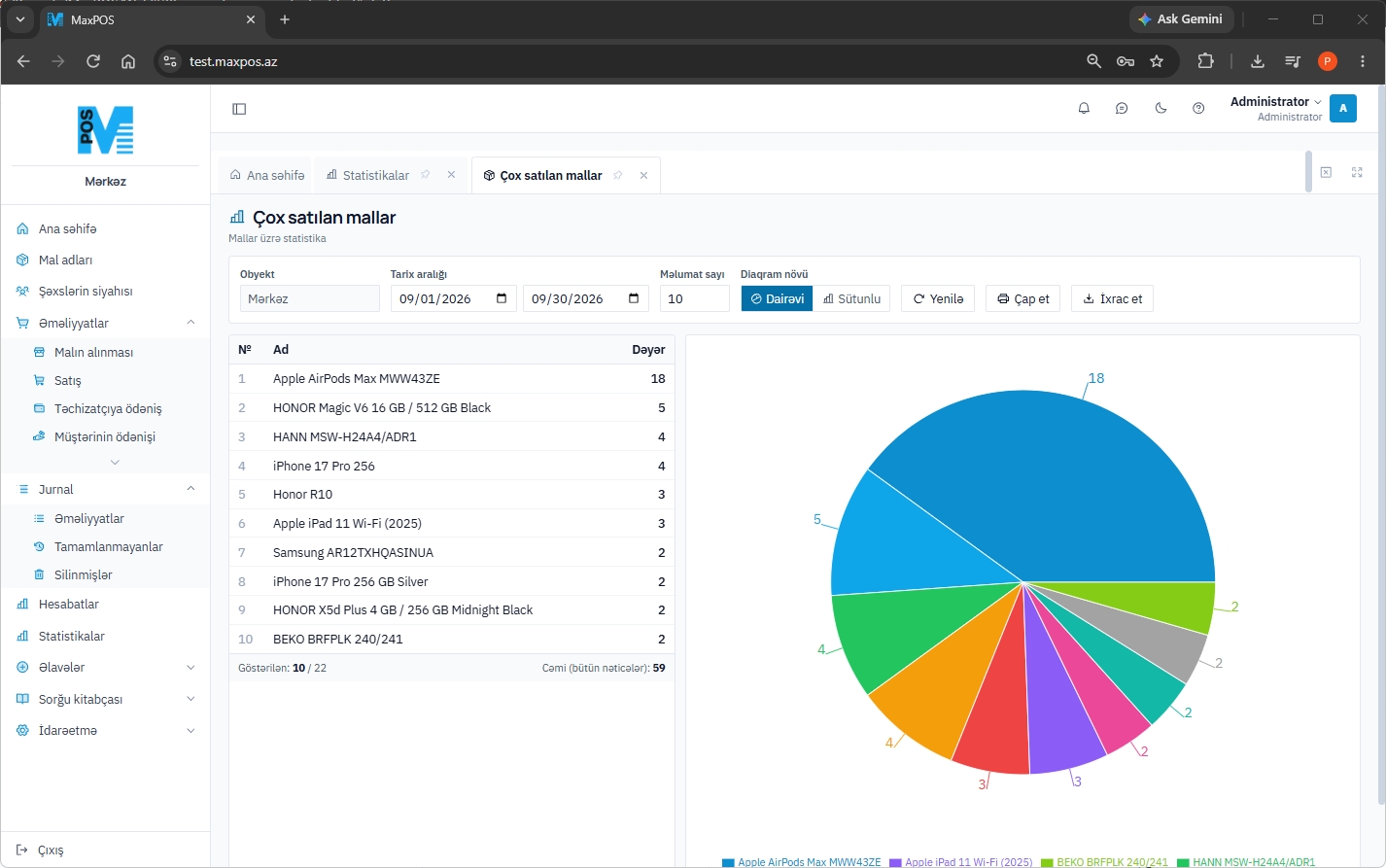
Task: Open the chat messages icon
Action: pyautogui.click(x=1122, y=109)
